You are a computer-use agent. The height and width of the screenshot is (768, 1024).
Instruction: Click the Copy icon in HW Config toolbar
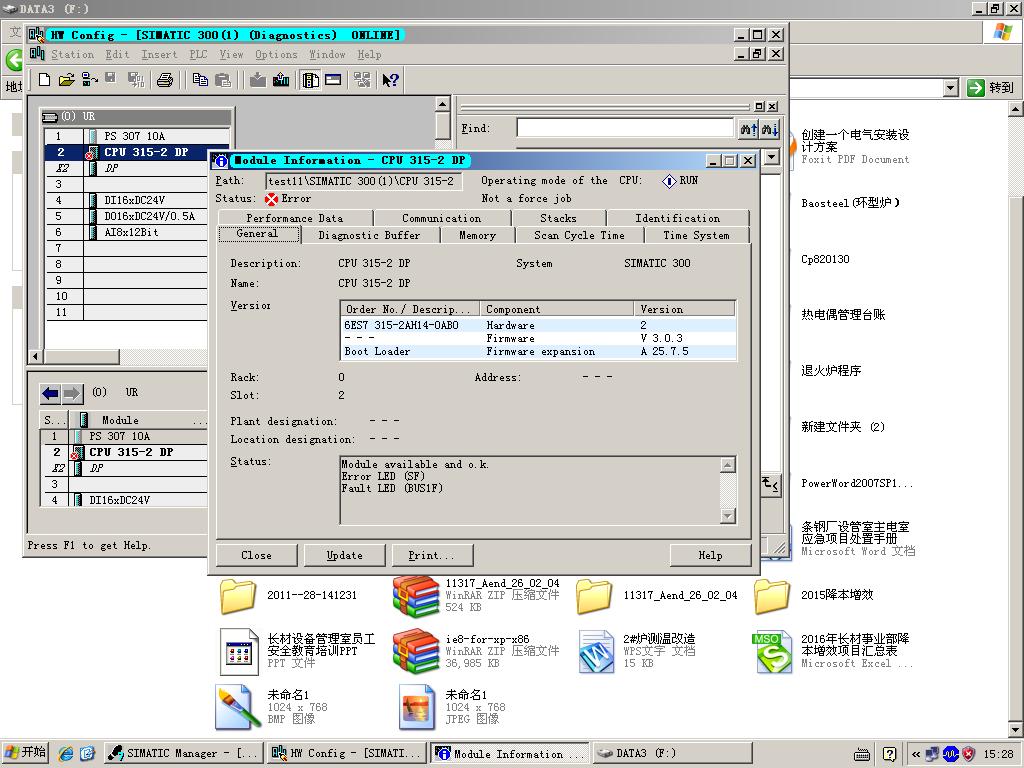pos(200,80)
